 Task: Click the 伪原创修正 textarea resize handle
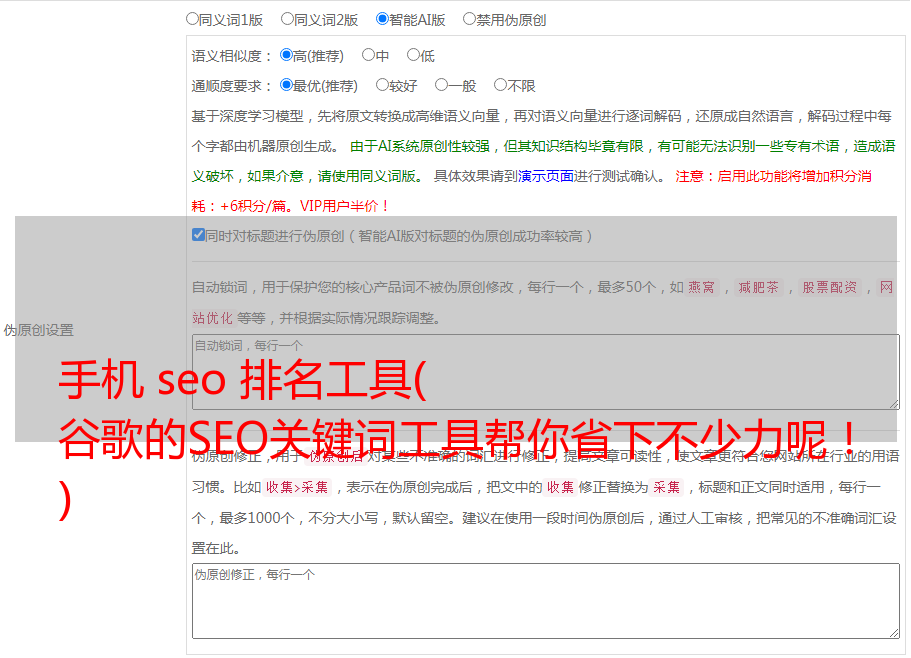coord(894,633)
